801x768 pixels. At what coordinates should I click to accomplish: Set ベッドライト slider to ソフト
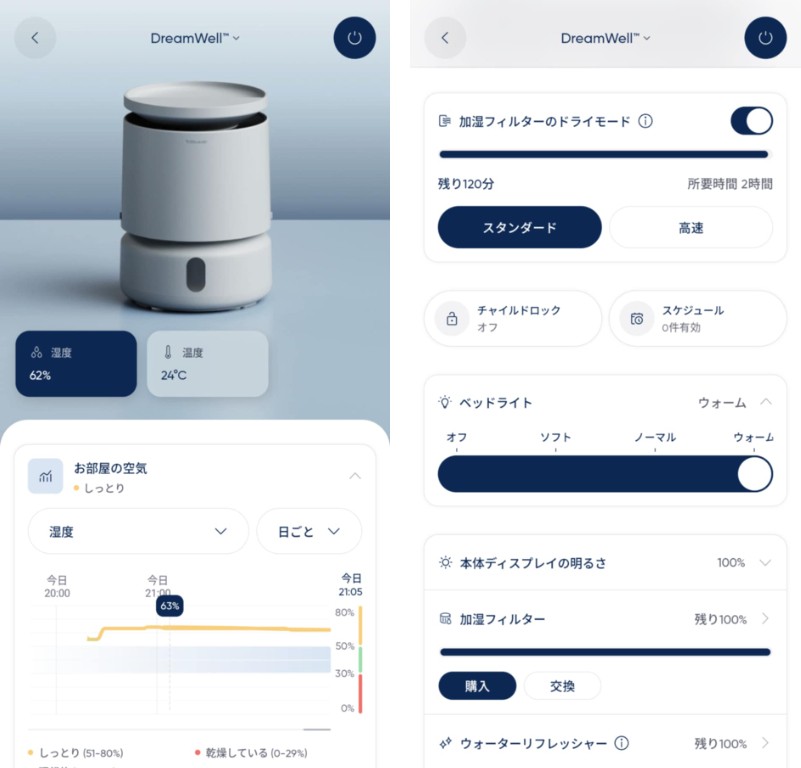[556, 474]
